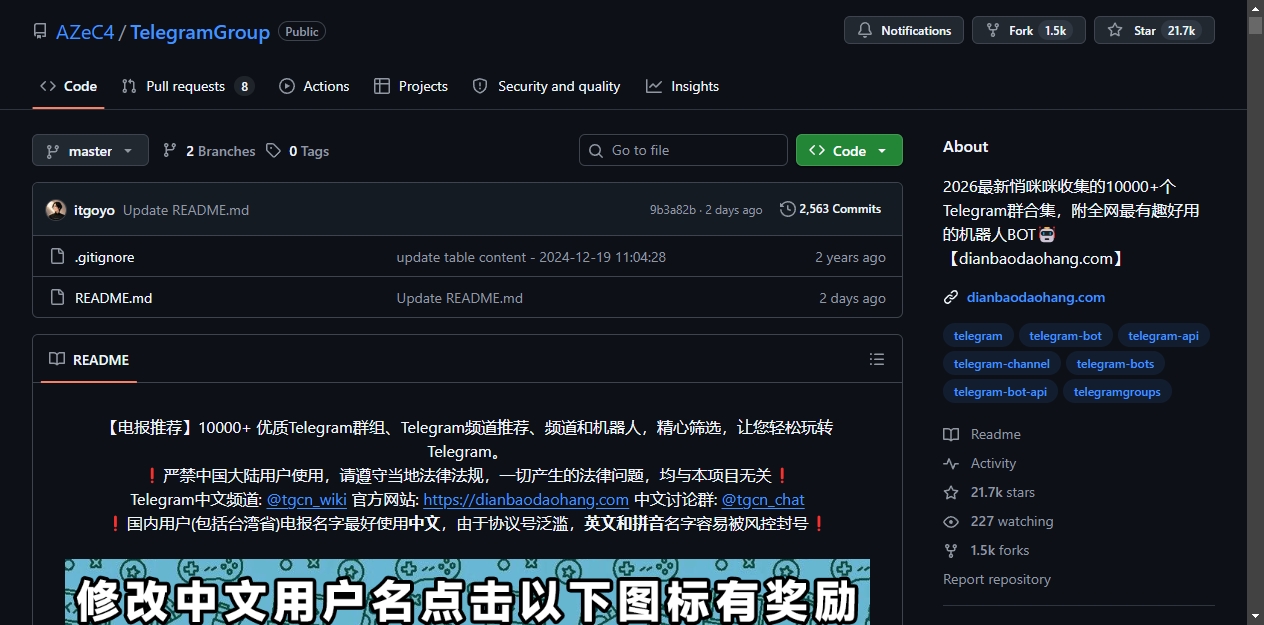This screenshot has height=625, width=1264.
Task: Focus the Go to file search field
Action: pos(683,150)
